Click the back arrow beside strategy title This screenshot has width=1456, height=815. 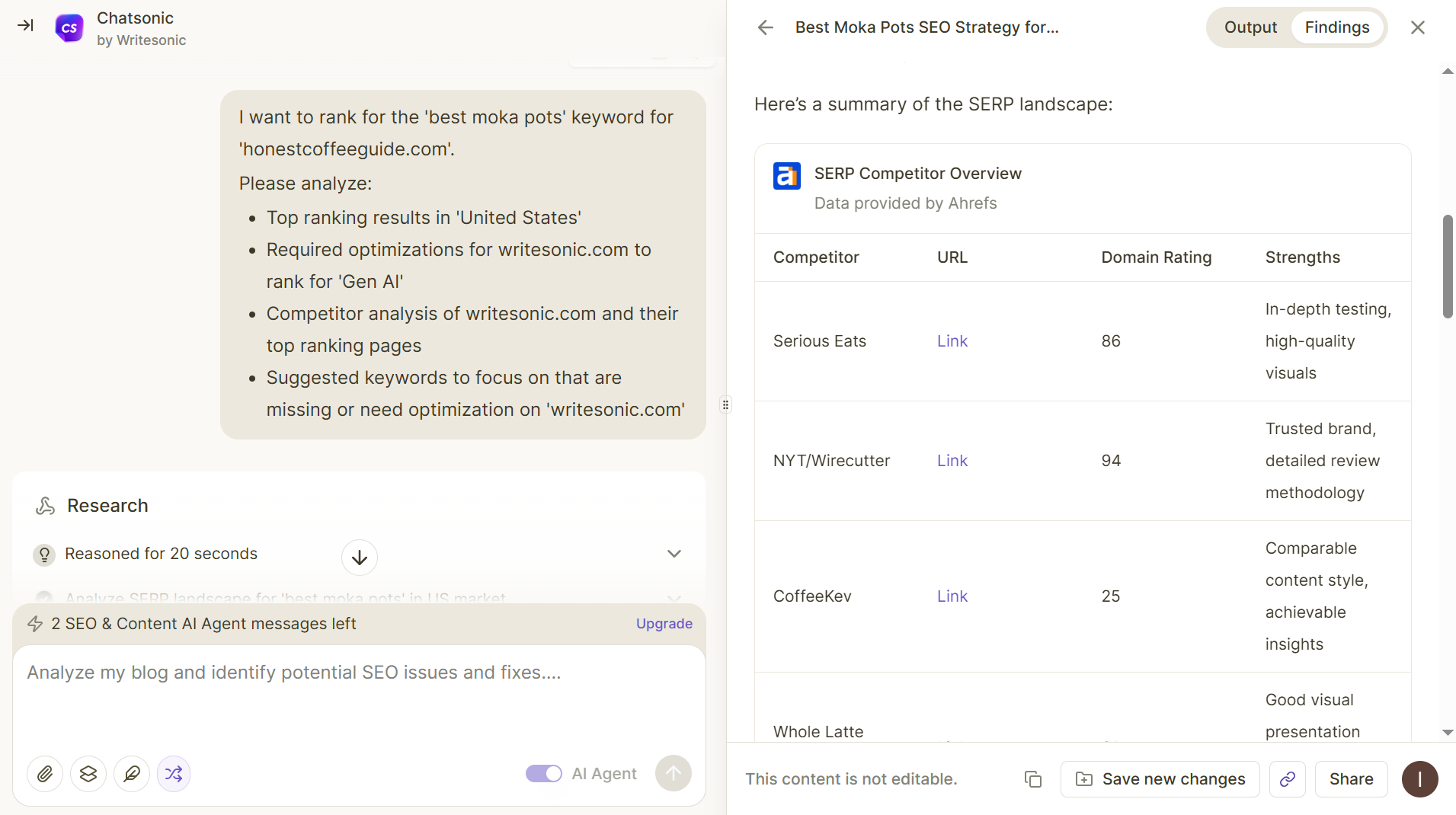pyautogui.click(x=766, y=27)
